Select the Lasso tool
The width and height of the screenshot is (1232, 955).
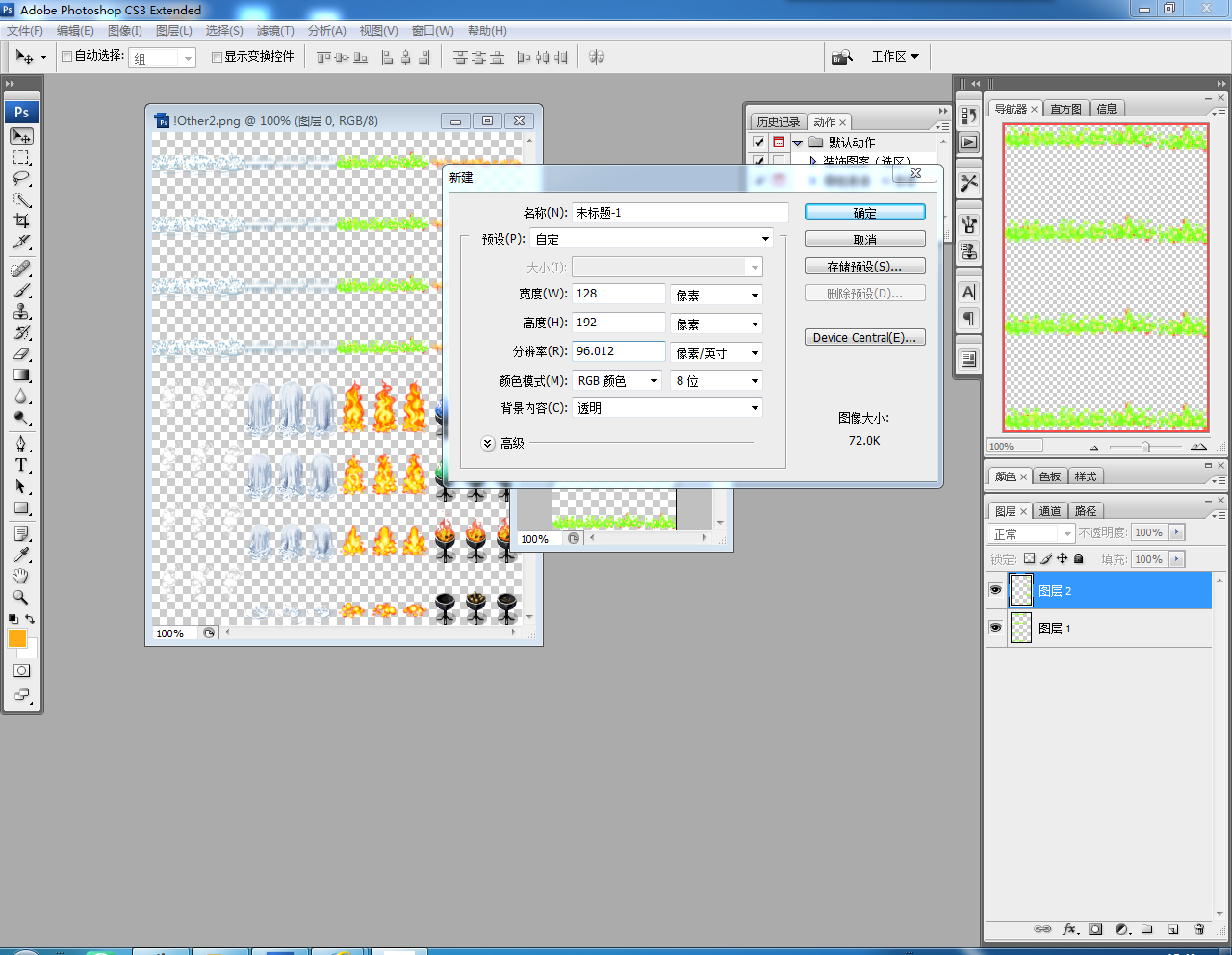pyautogui.click(x=21, y=179)
